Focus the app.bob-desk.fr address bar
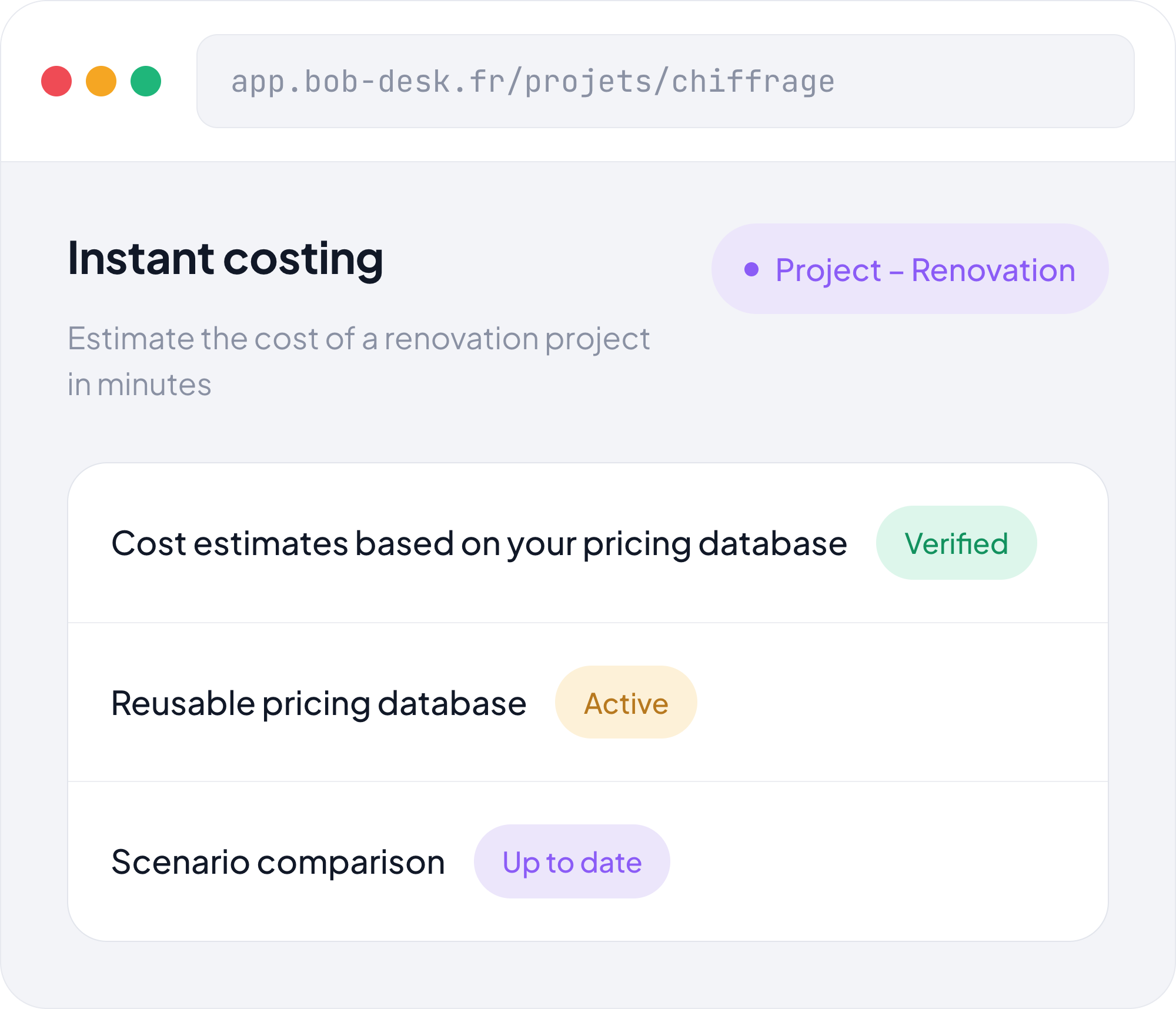This screenshot has height=1009, width=1176. coord(665,81)
